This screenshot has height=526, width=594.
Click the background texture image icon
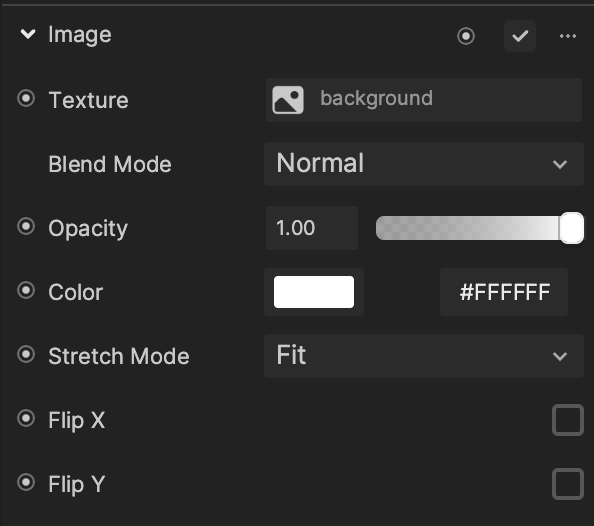[288, 100]
